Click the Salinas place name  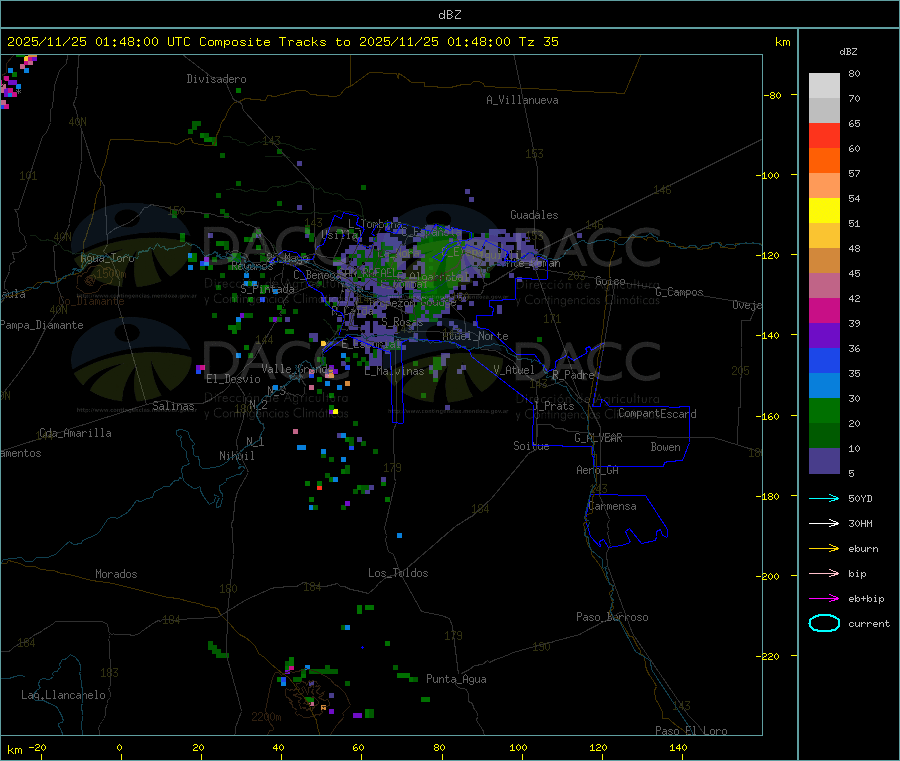pyautogui.click(x=173, y=406)
